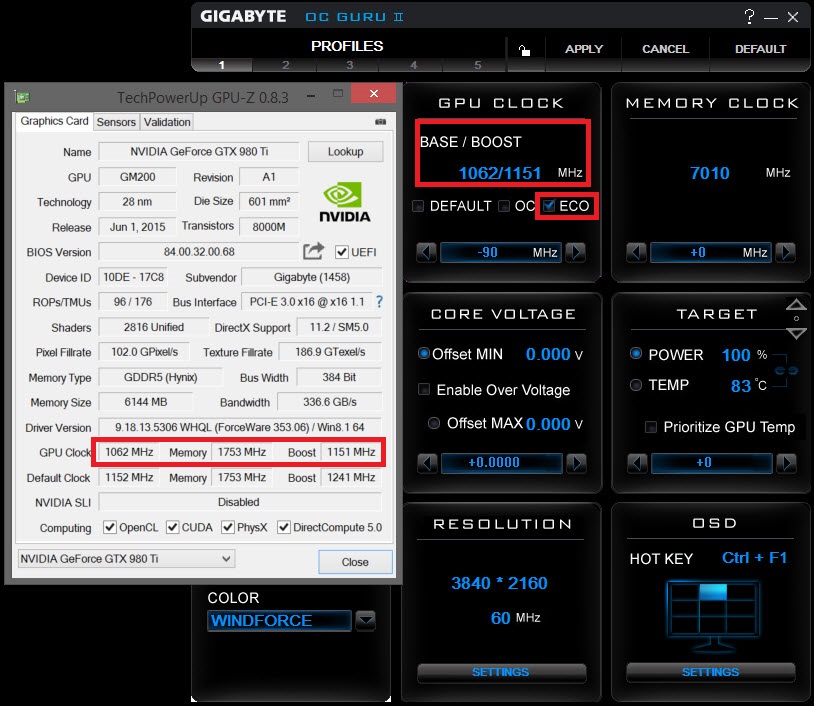Image resolution: width=814 pixels, height=706 pixels.
Task: Click the OC Guru help question mark icon
Action: click(749, 17)
